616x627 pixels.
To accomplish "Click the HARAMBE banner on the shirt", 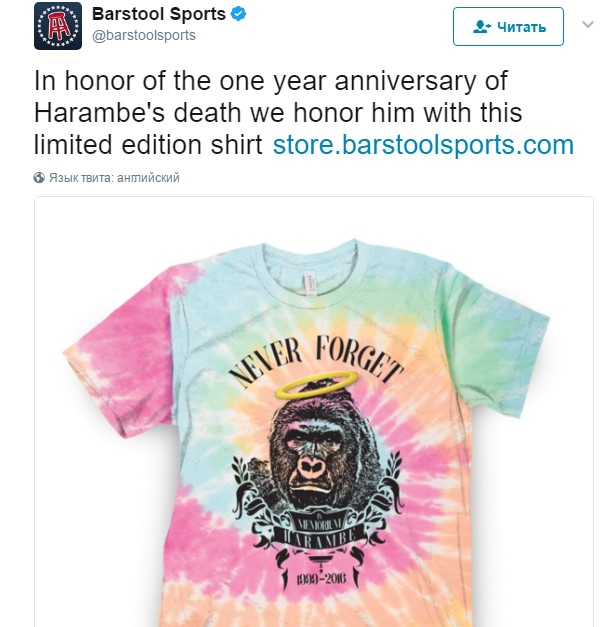I will coord(319,538).
